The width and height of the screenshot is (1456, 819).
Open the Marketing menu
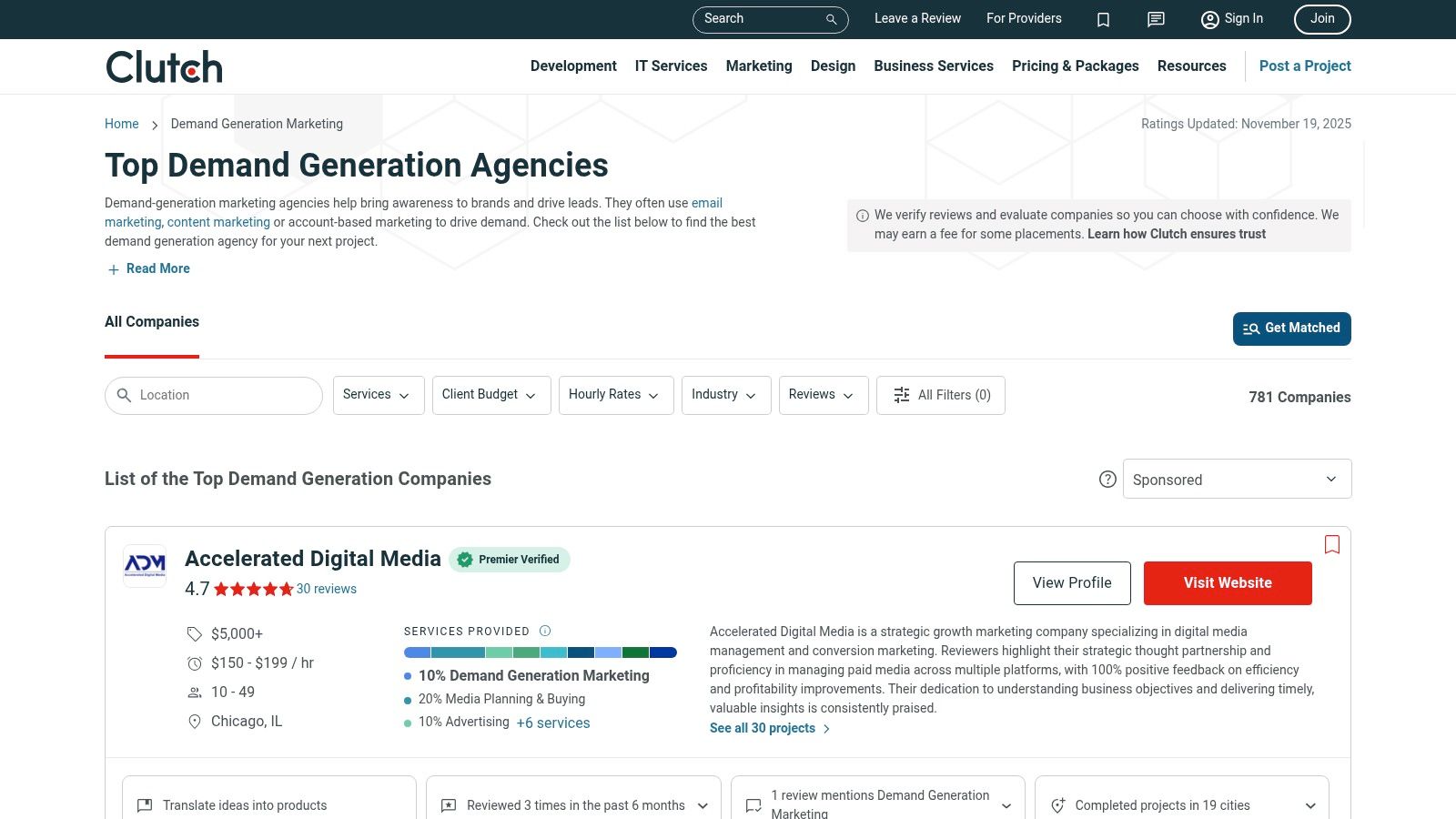click(x=758, y=66)
